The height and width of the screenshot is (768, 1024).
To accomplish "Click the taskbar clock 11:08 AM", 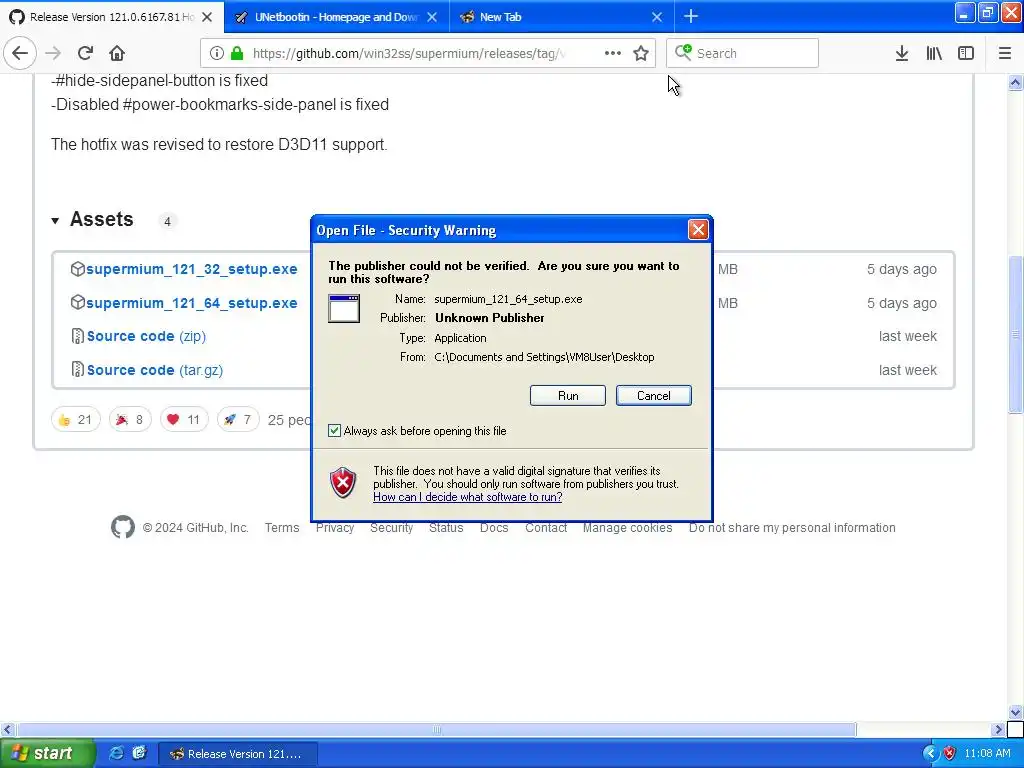I will [x=987, y=753].
